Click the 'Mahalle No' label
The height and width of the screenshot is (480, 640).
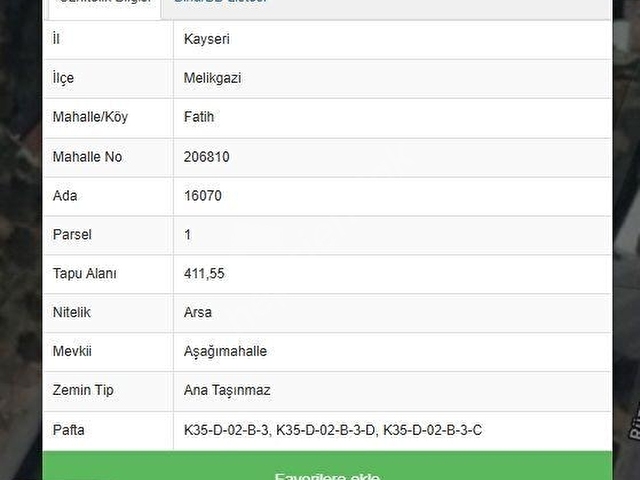click(87, 157)
